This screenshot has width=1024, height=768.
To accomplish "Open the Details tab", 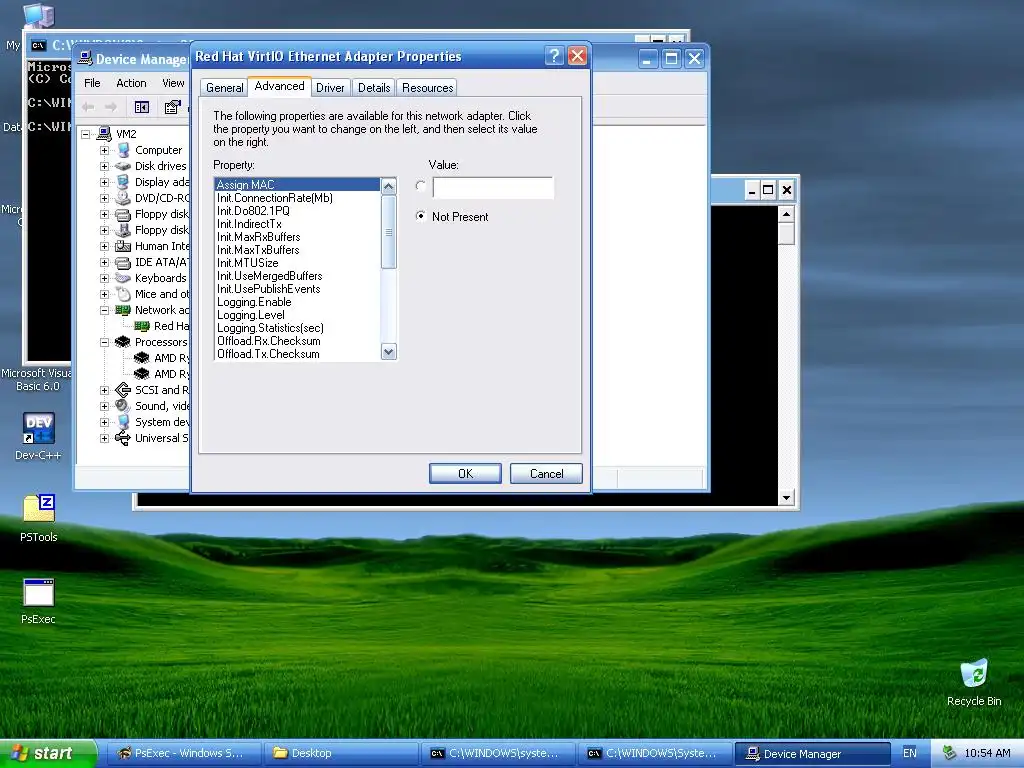I will (x=374, y=88).
